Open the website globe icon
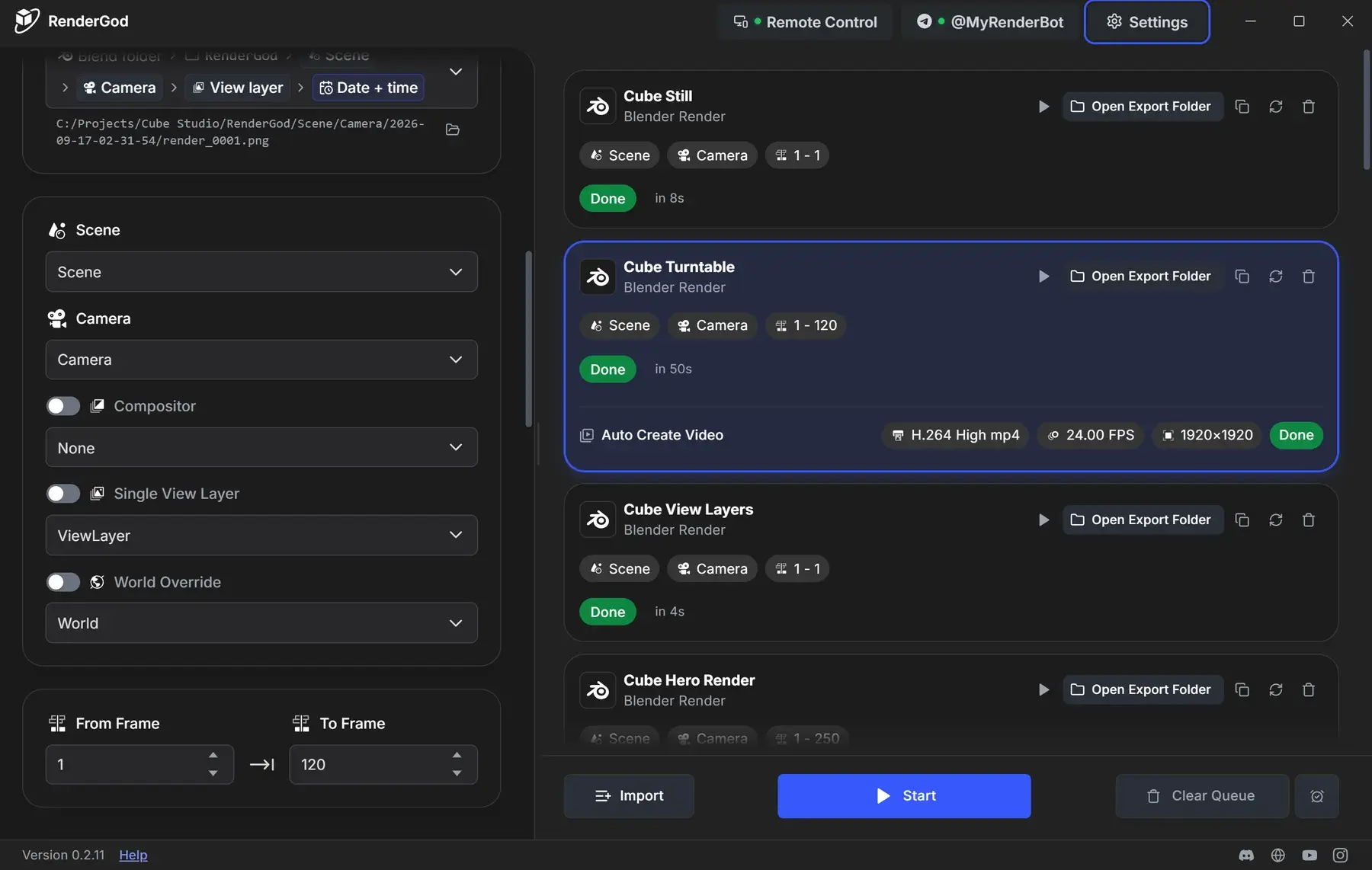This screenshot has width=1372, height=870. 1278,856
